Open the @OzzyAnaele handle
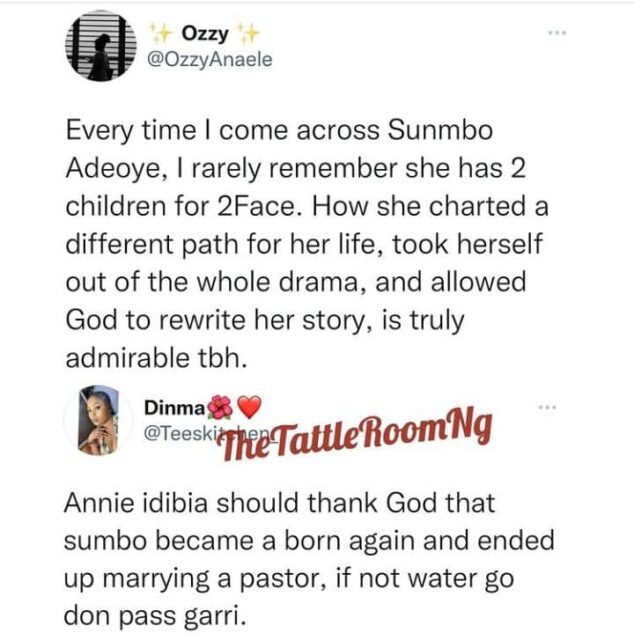Screen dimensions: 634x640 coord(206,63)
